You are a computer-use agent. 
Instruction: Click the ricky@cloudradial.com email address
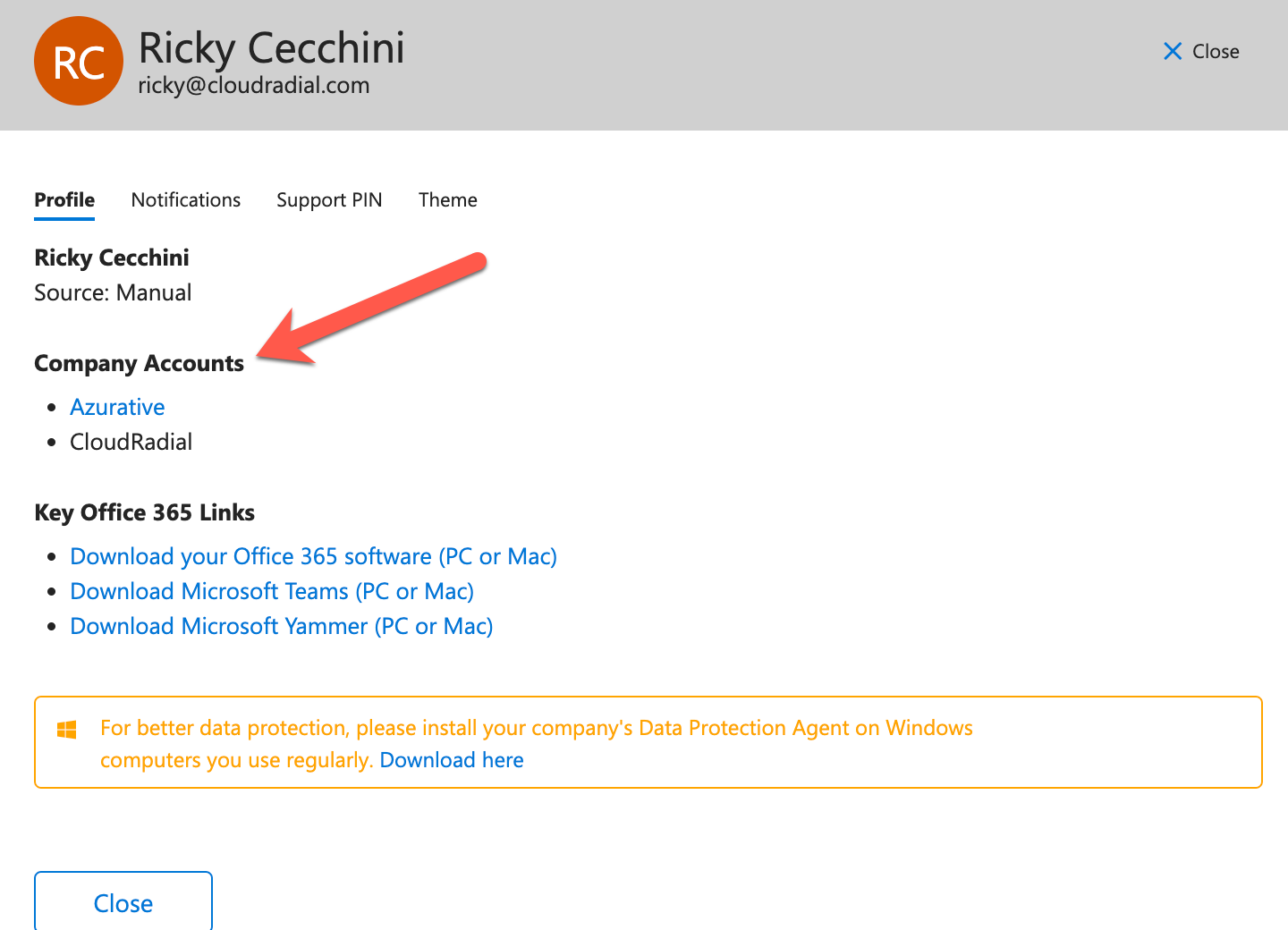(254, 85)
